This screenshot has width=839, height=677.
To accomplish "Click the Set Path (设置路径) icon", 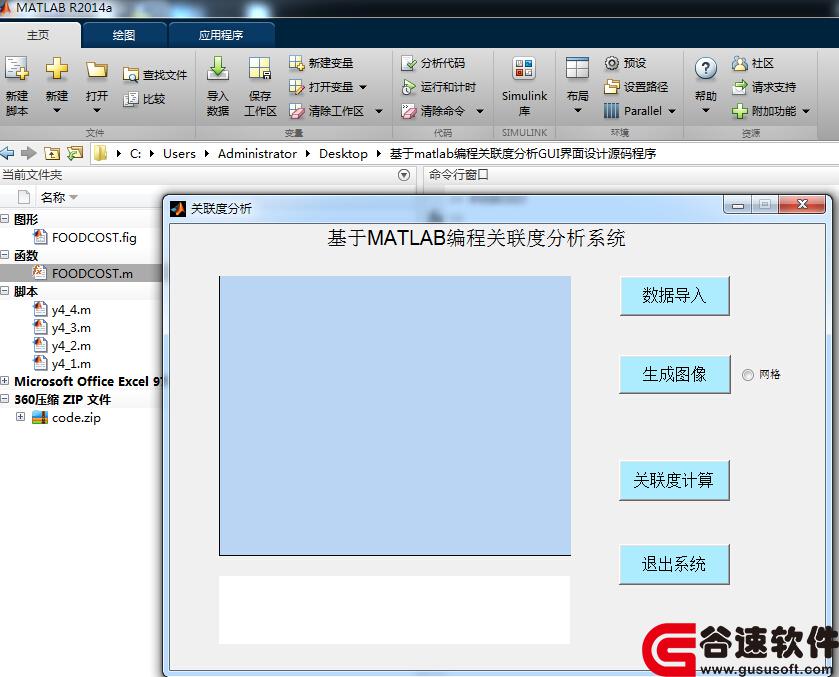I will click(x=612, y=87).
